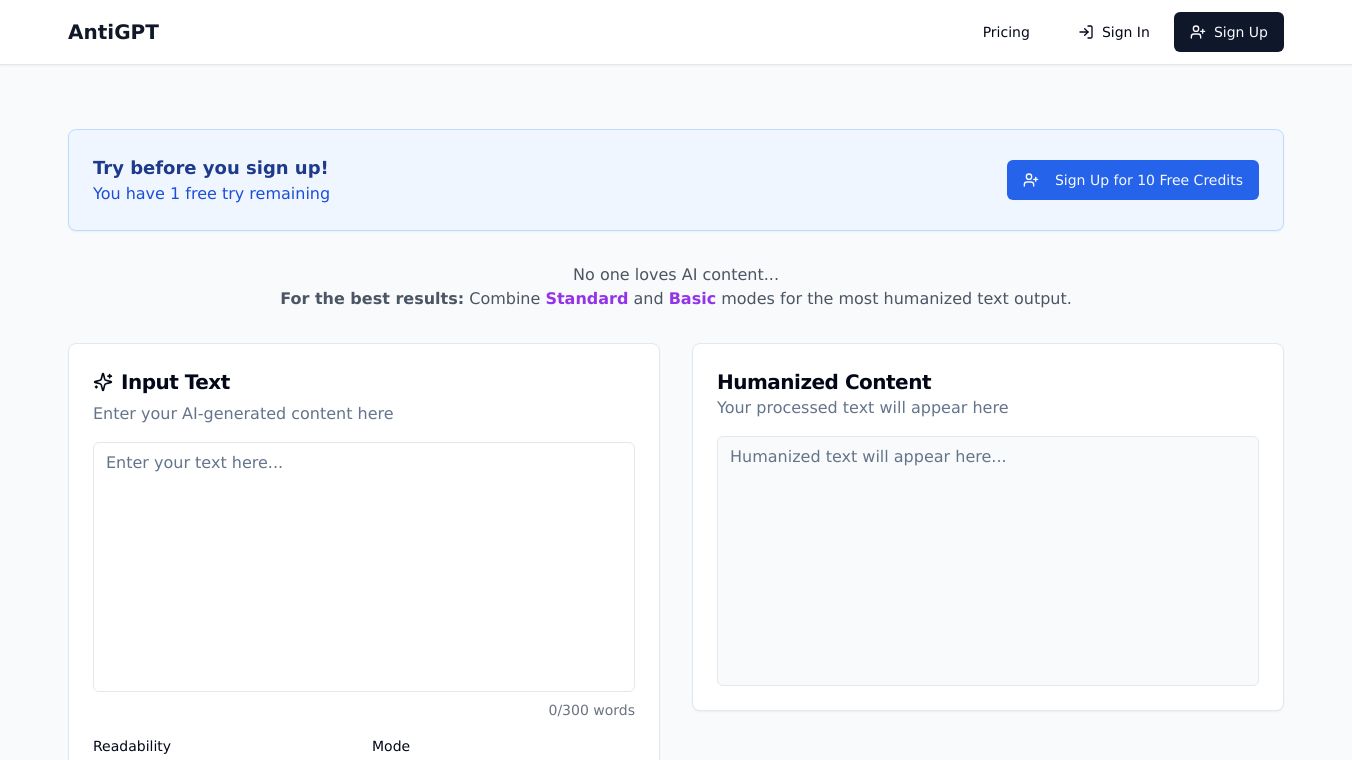Click the purple Standard mode text
The height and width of the screenshot is (760, 1352).
586,298
